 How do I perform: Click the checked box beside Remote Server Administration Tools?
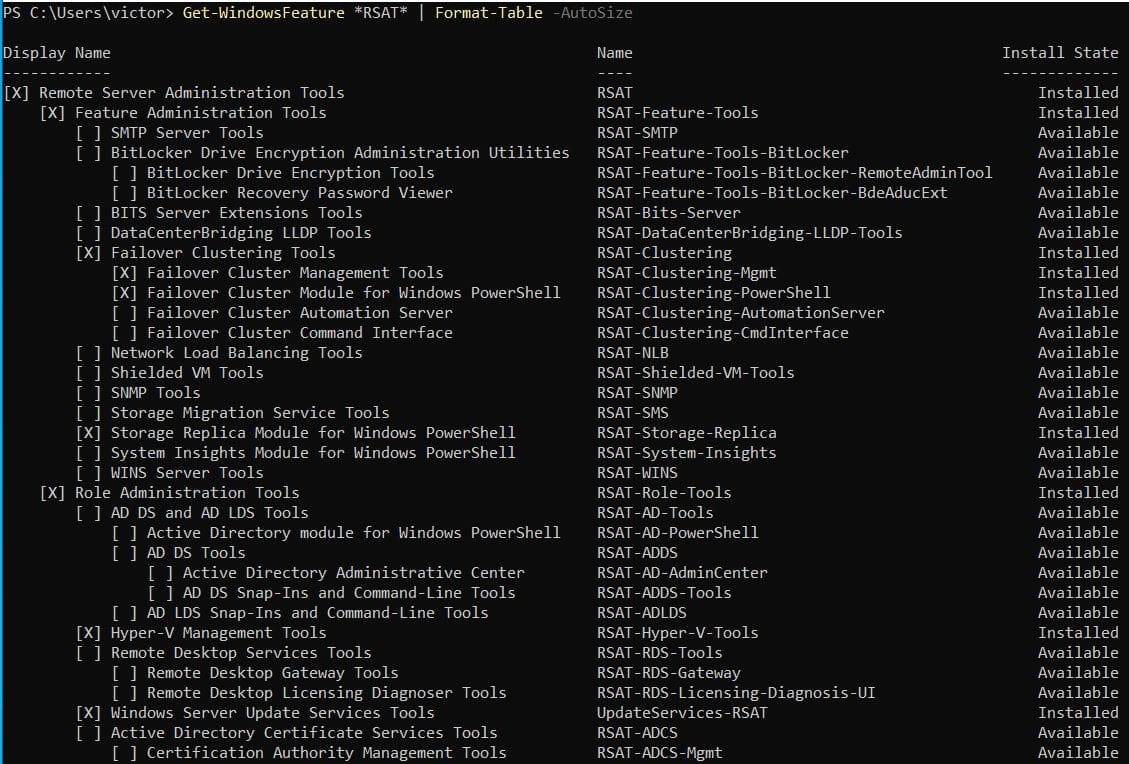[17, 93]
